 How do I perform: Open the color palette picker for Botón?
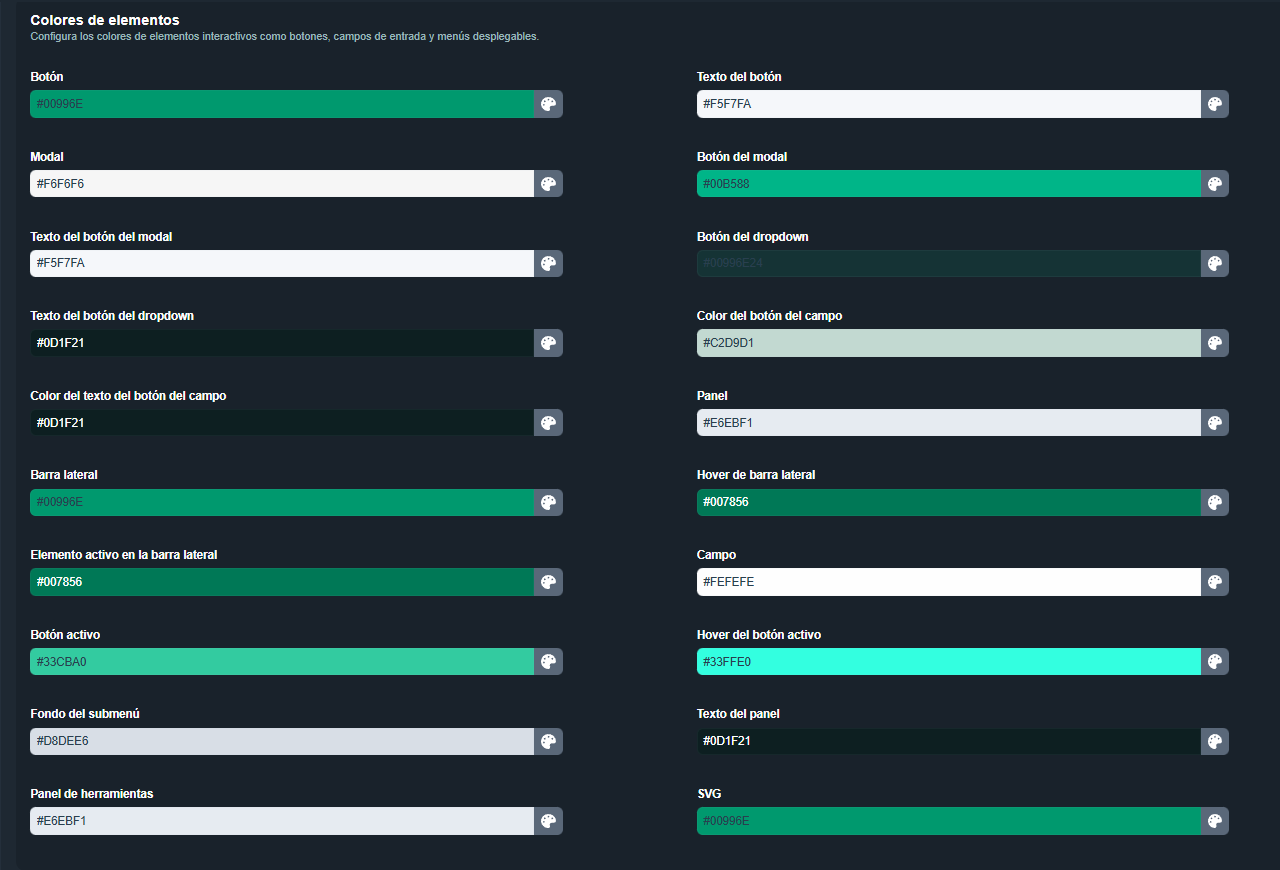pos(548,103)
